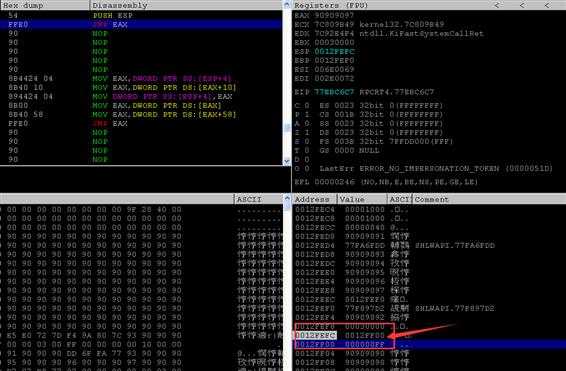The width and height of the screenshot is (566, 371).
Task: Click the P flag row with CS 001B
Action: coord(369,115)
